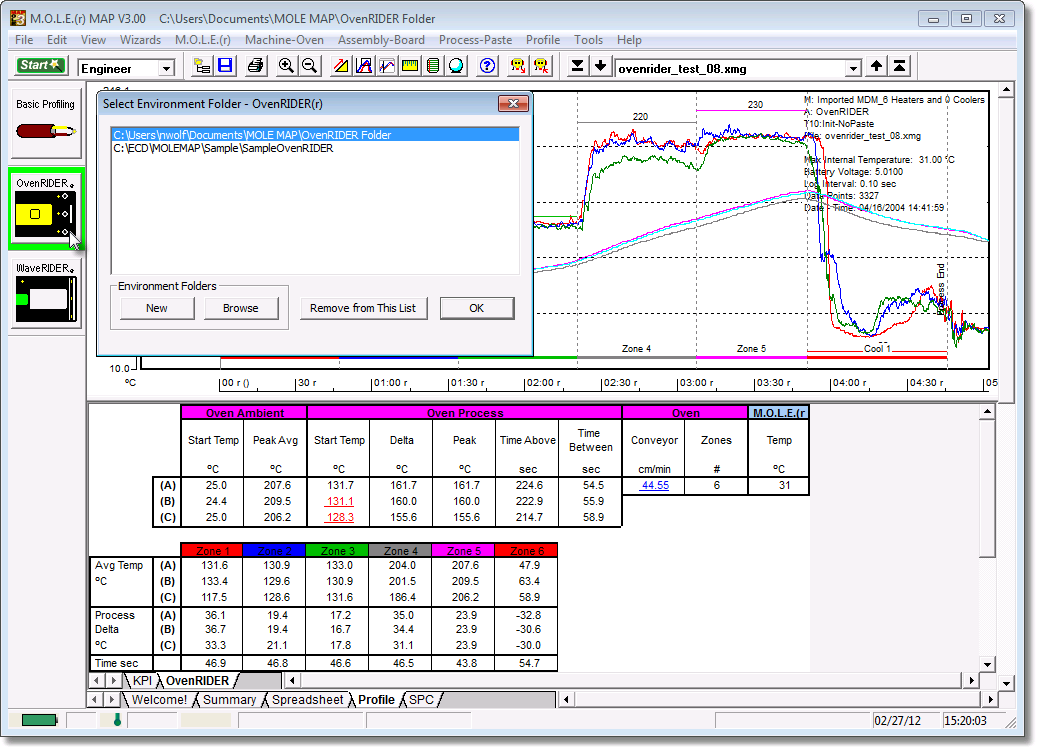This screenshot has height=749, width=1037.
Task: Switch to the OvenRIDER data tab
Action: (x=197, y=680)
